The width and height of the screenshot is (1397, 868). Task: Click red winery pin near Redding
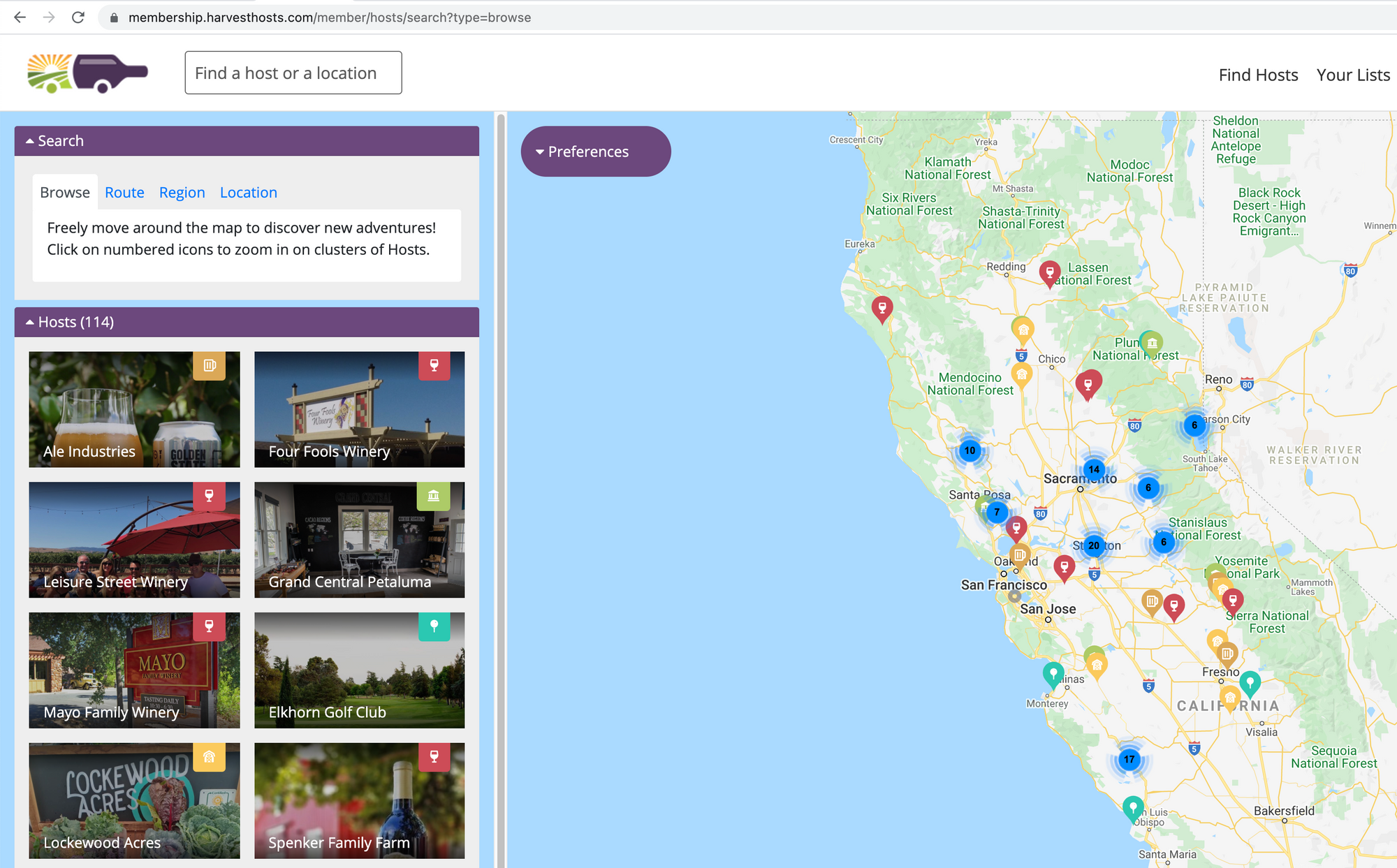(1049, 272)
